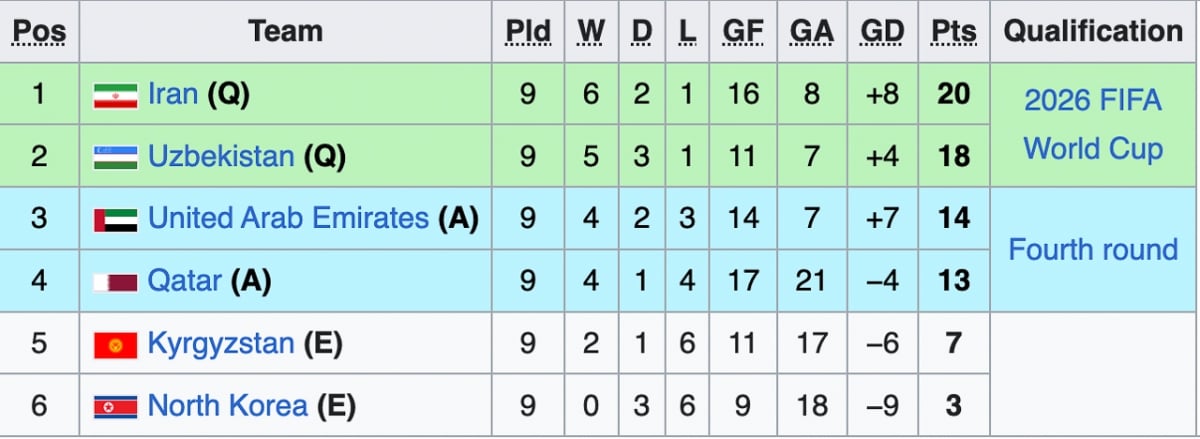
Task: Open the North Korea team link
Action: [227, 406]
